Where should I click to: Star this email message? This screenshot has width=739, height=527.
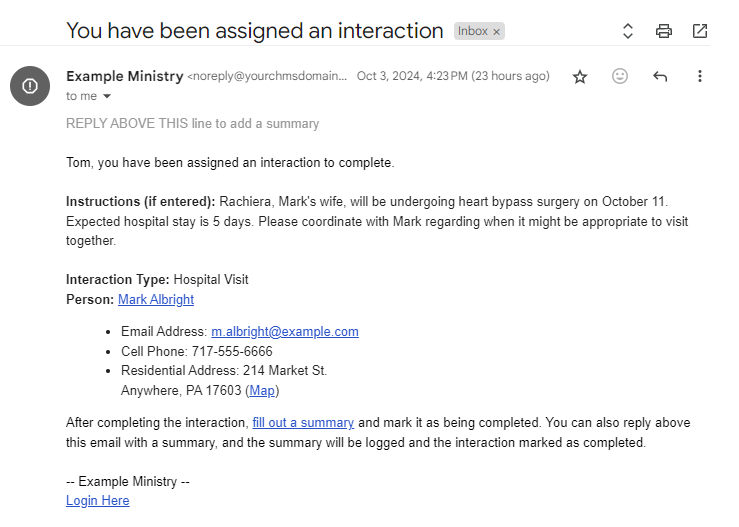coord(580,77)
